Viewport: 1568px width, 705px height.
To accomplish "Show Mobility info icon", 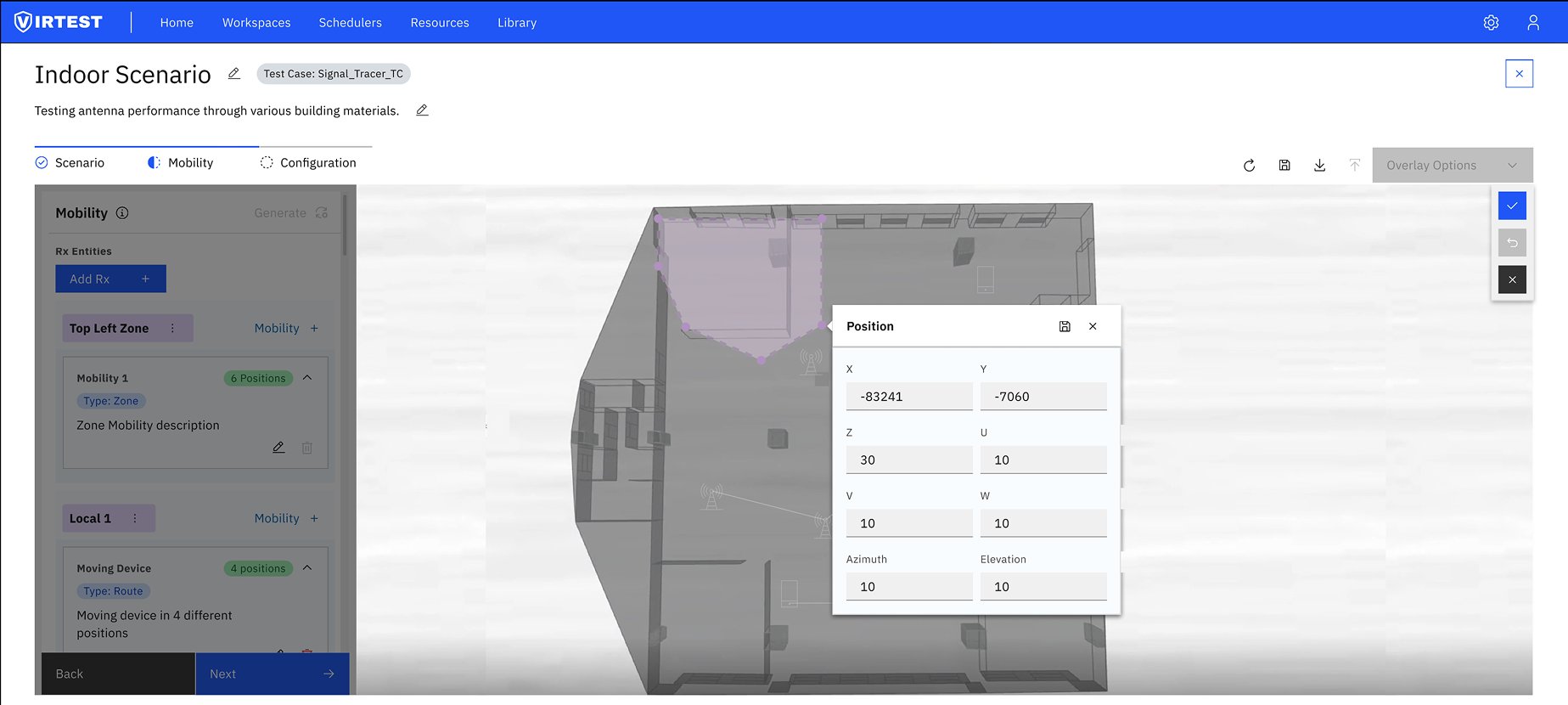I will tap(122, 213).
